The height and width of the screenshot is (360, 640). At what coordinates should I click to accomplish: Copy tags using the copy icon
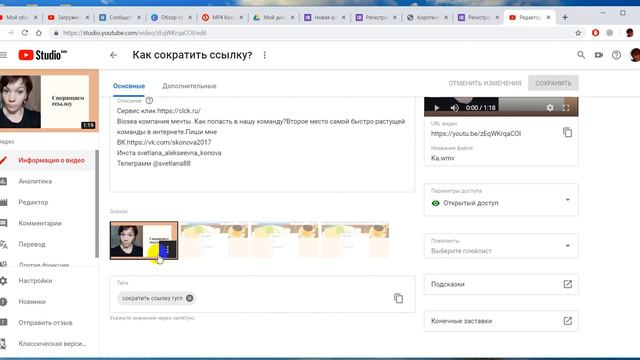(x=398, y=298)
